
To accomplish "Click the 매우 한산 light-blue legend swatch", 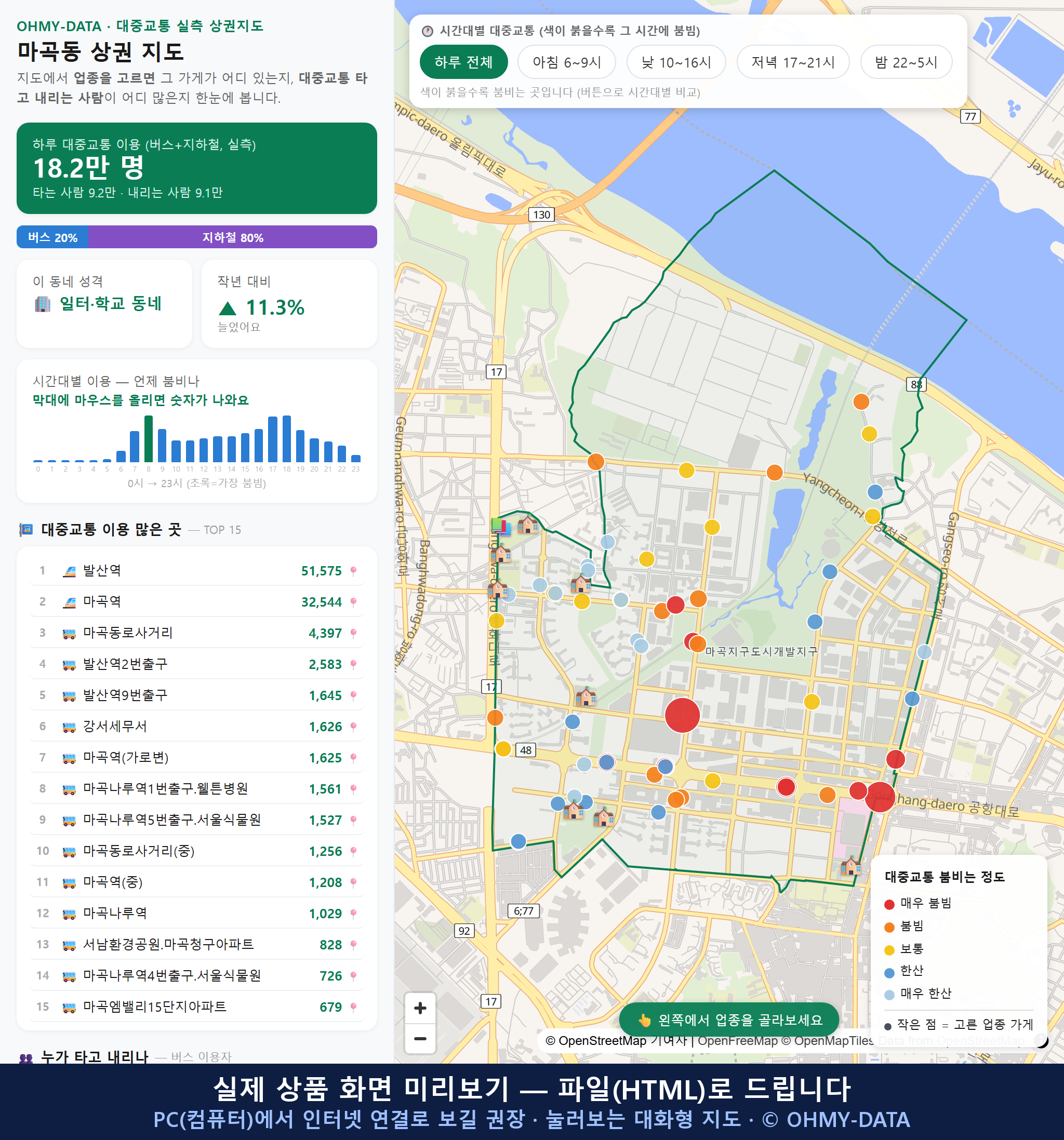I will pos(889,995).
